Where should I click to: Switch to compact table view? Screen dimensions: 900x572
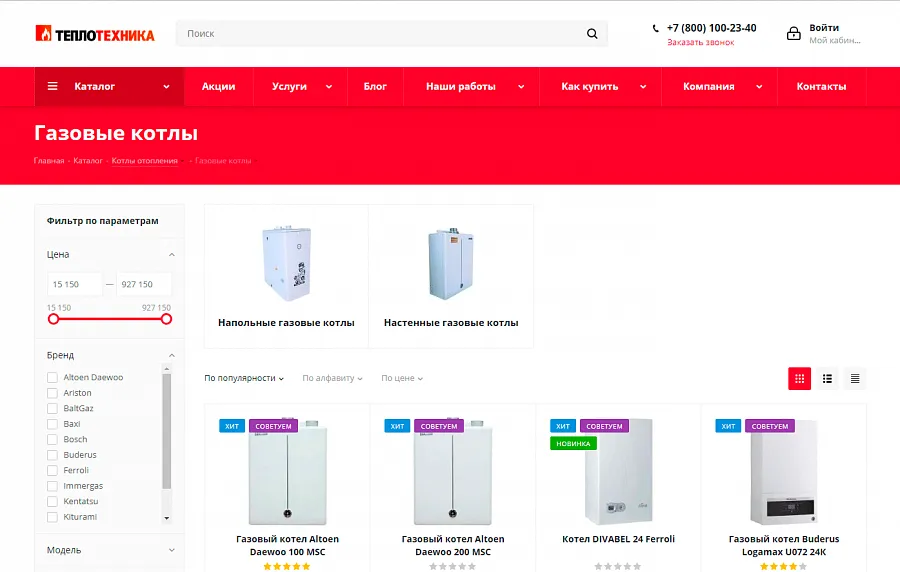coord(855,378)
